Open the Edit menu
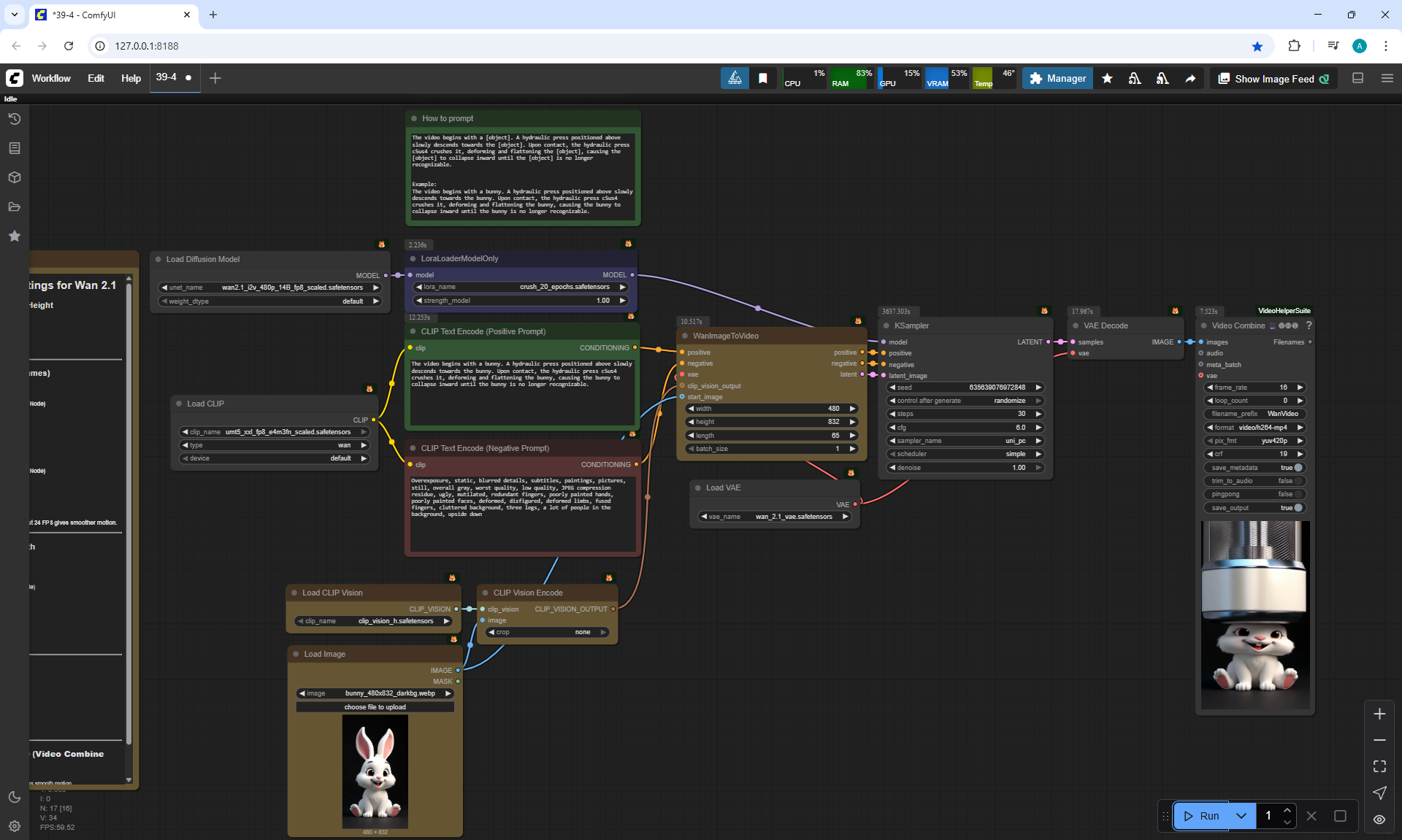The image size is (1402, 840). pyautogui.click(x=96, y=78)
